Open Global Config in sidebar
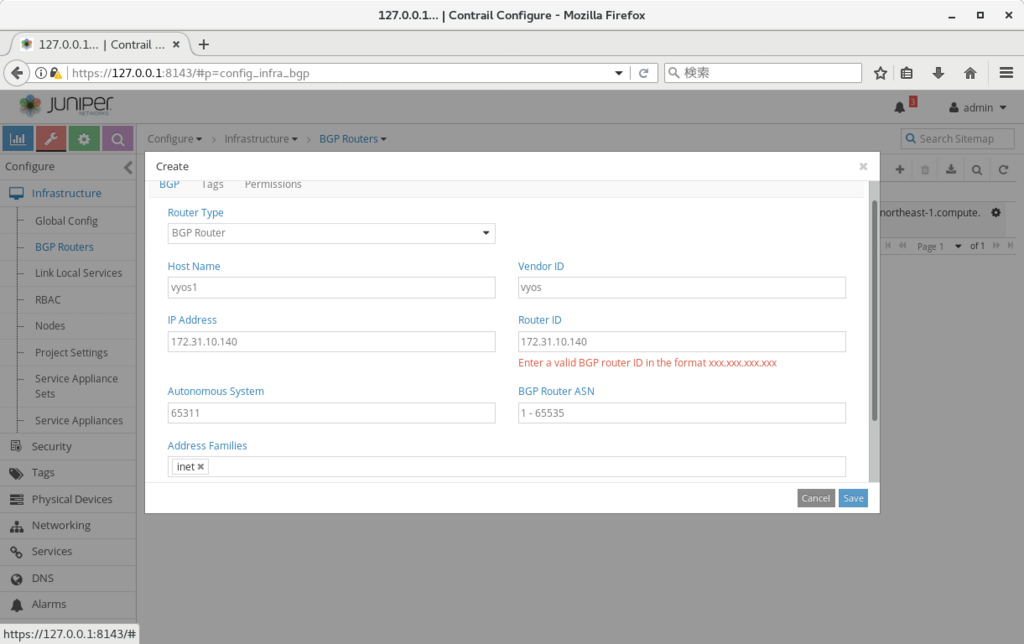Screen dimensions: 1024x644 click(x=67, y=221)
